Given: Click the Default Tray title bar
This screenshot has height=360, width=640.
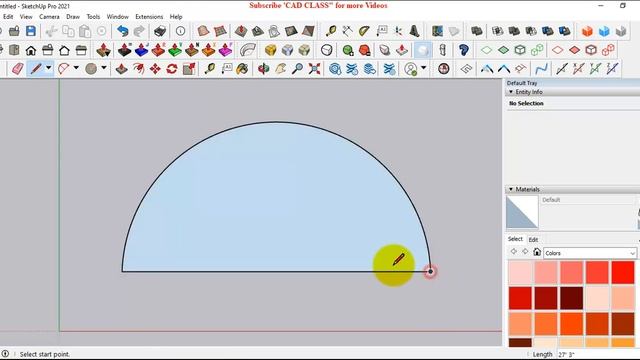Looking at the screenshot, I should [572, 83].
